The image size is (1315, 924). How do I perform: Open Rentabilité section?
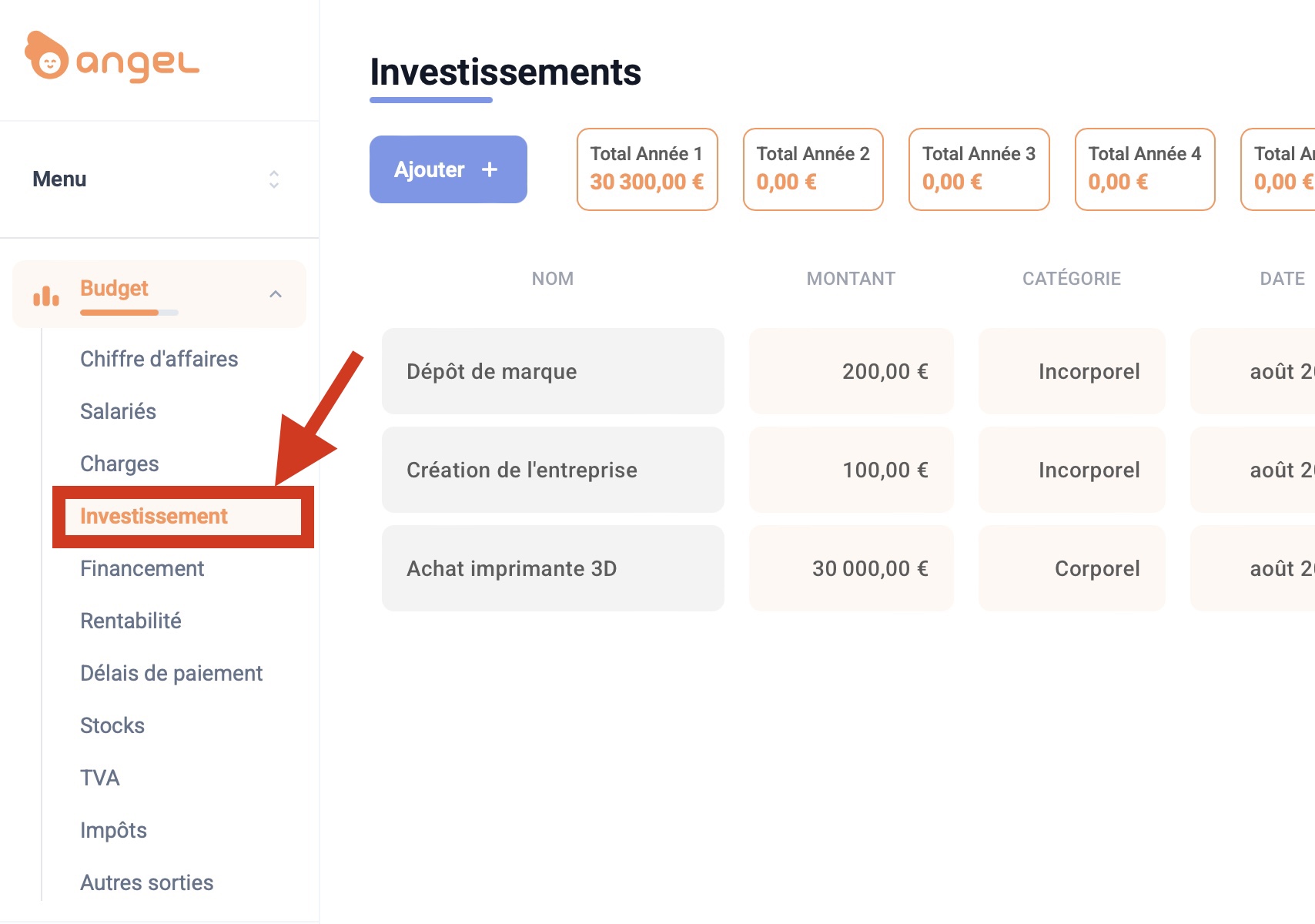point(131,621)
